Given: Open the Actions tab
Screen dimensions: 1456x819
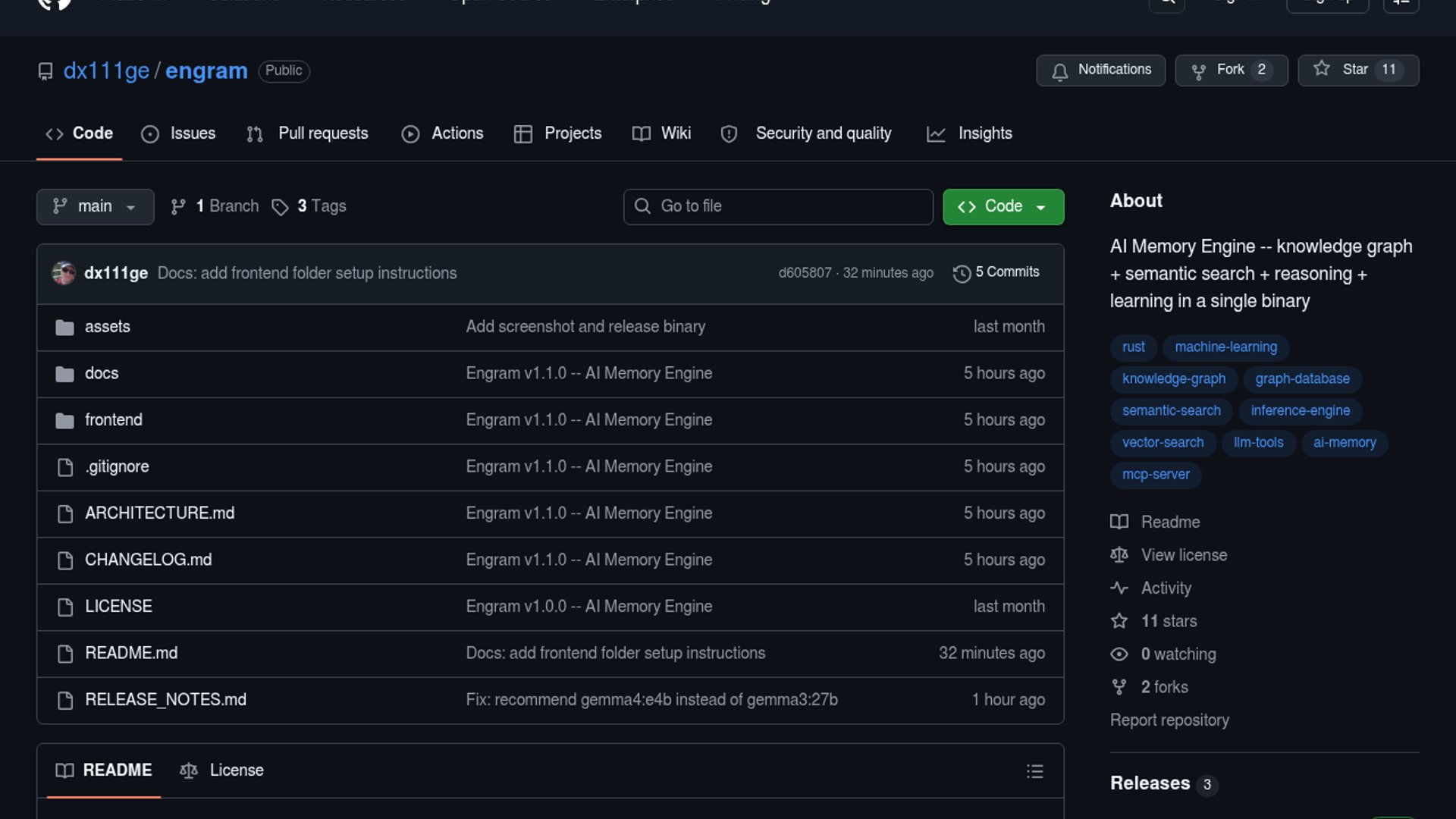Looking at the screenshot, I should point(443,133).
